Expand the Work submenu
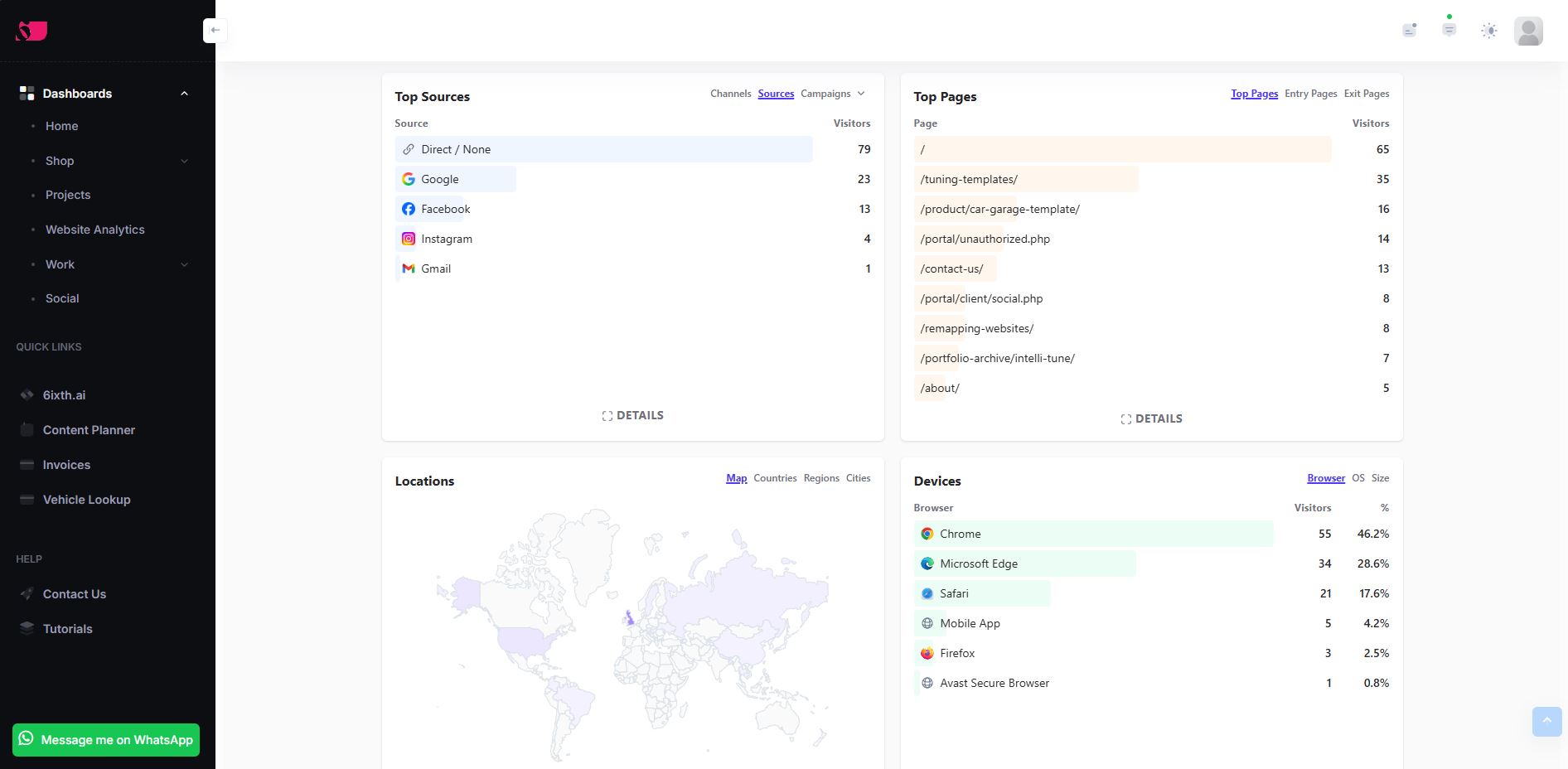 (184, 264)
